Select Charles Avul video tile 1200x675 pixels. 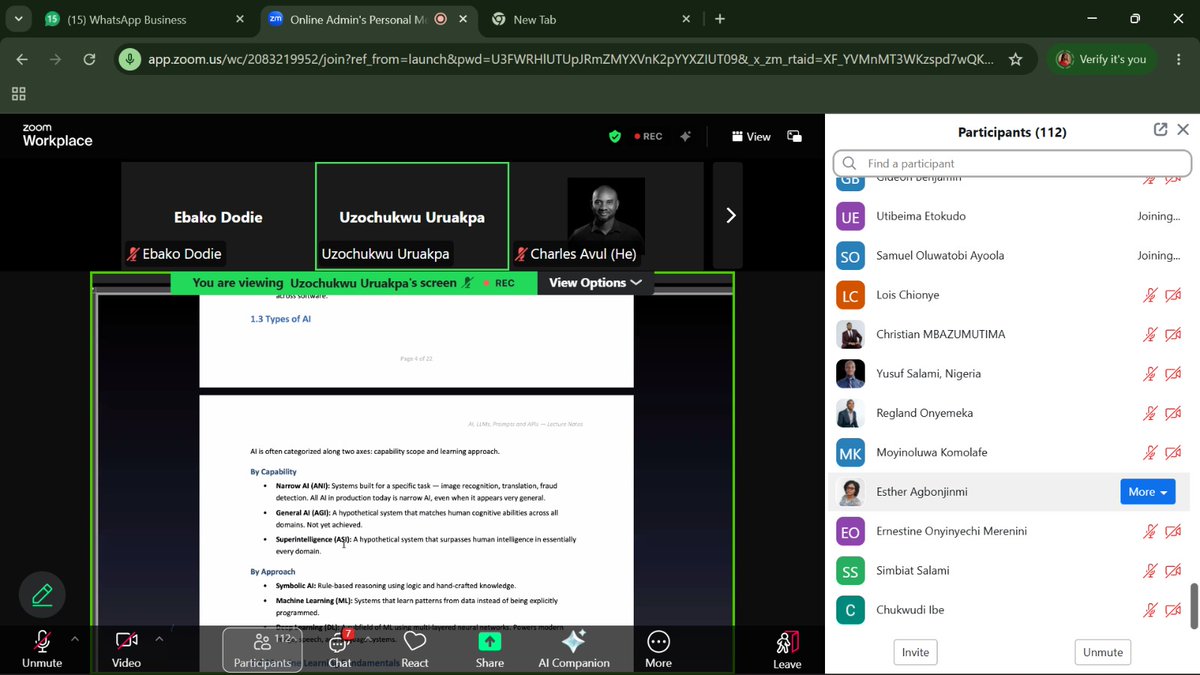[x=606, y=215]
